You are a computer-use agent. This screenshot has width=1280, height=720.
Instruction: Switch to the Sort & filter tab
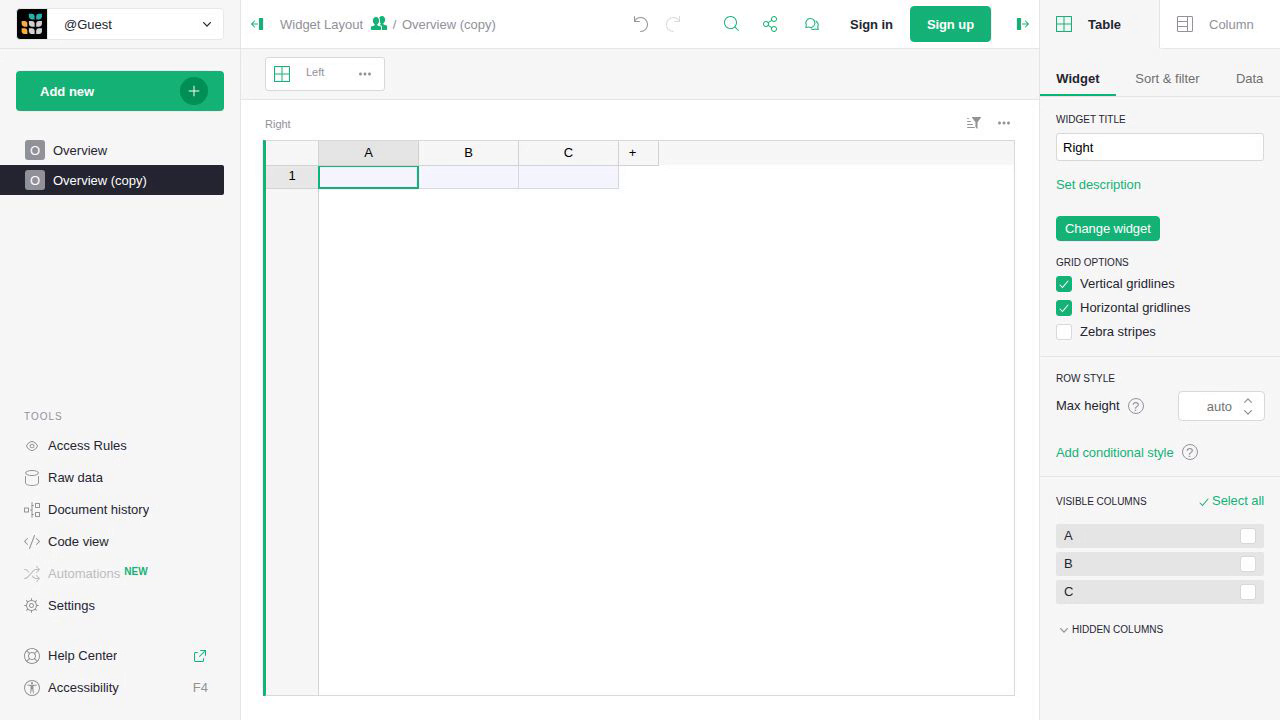[1167, 78]
